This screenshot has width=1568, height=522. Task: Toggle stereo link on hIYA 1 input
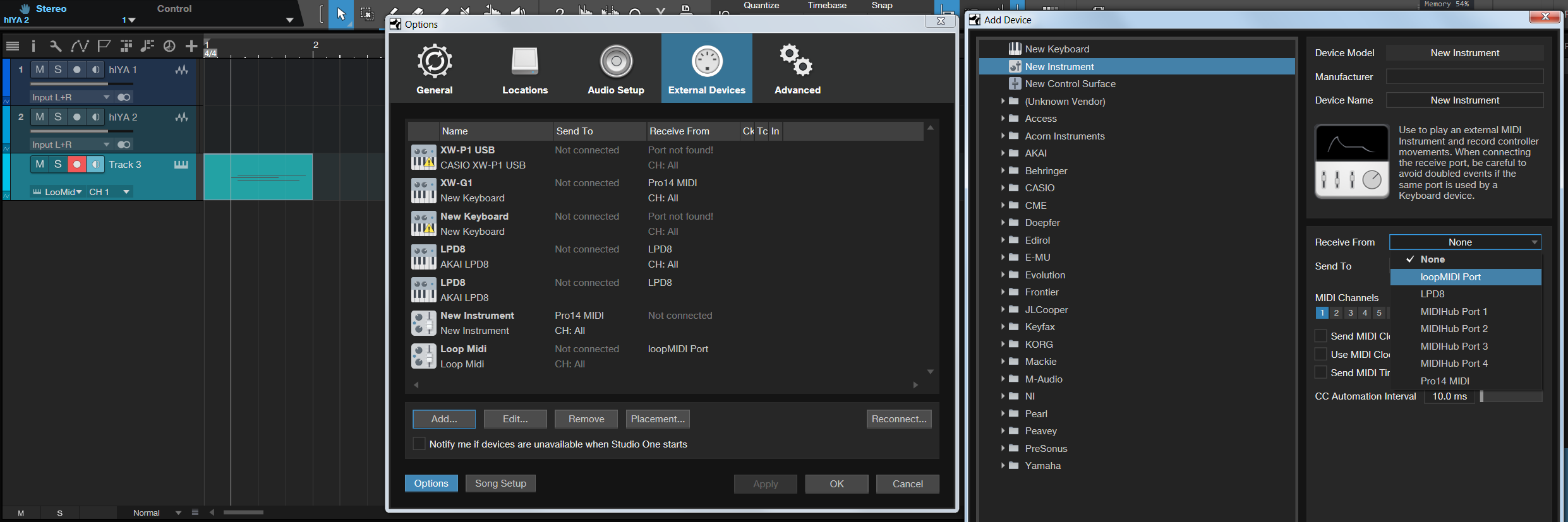(124, 97)
